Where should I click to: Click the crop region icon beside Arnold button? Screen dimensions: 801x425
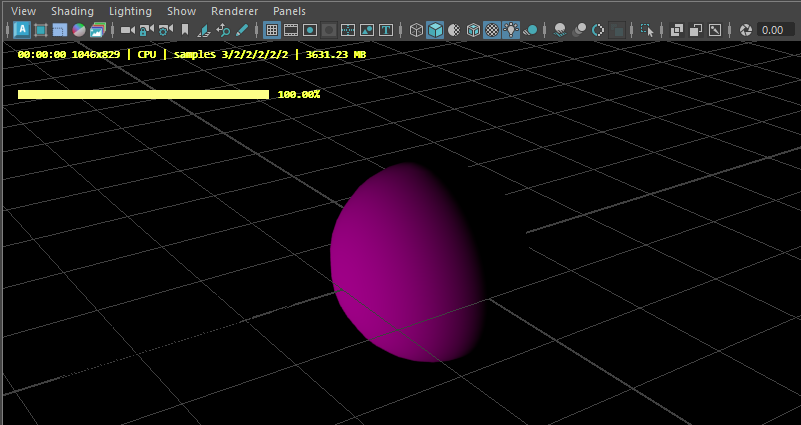coord(41,30)
